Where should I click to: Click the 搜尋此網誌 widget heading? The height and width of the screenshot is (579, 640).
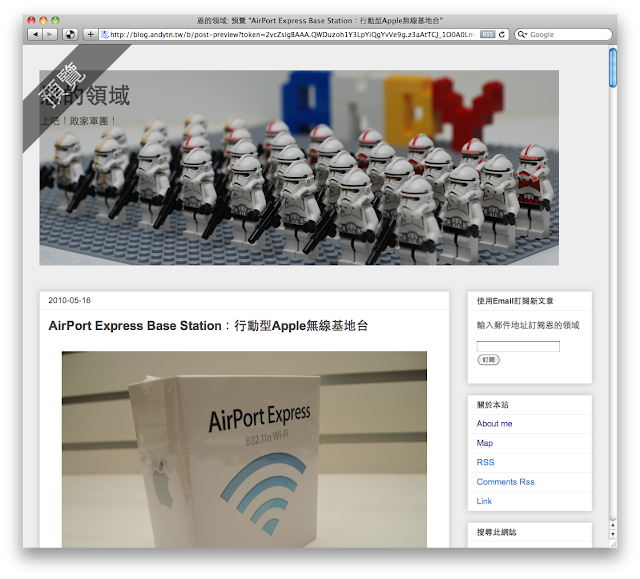[496, 532]
